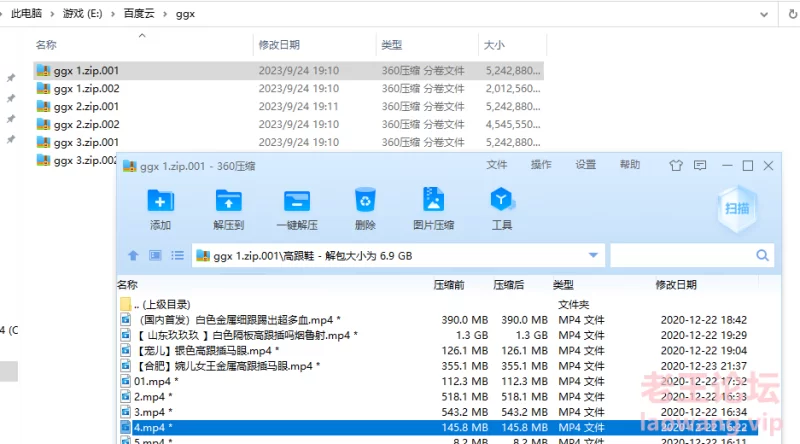
Task: Select the ggx 3.zip.001 file name
Action: pos(86,142)
